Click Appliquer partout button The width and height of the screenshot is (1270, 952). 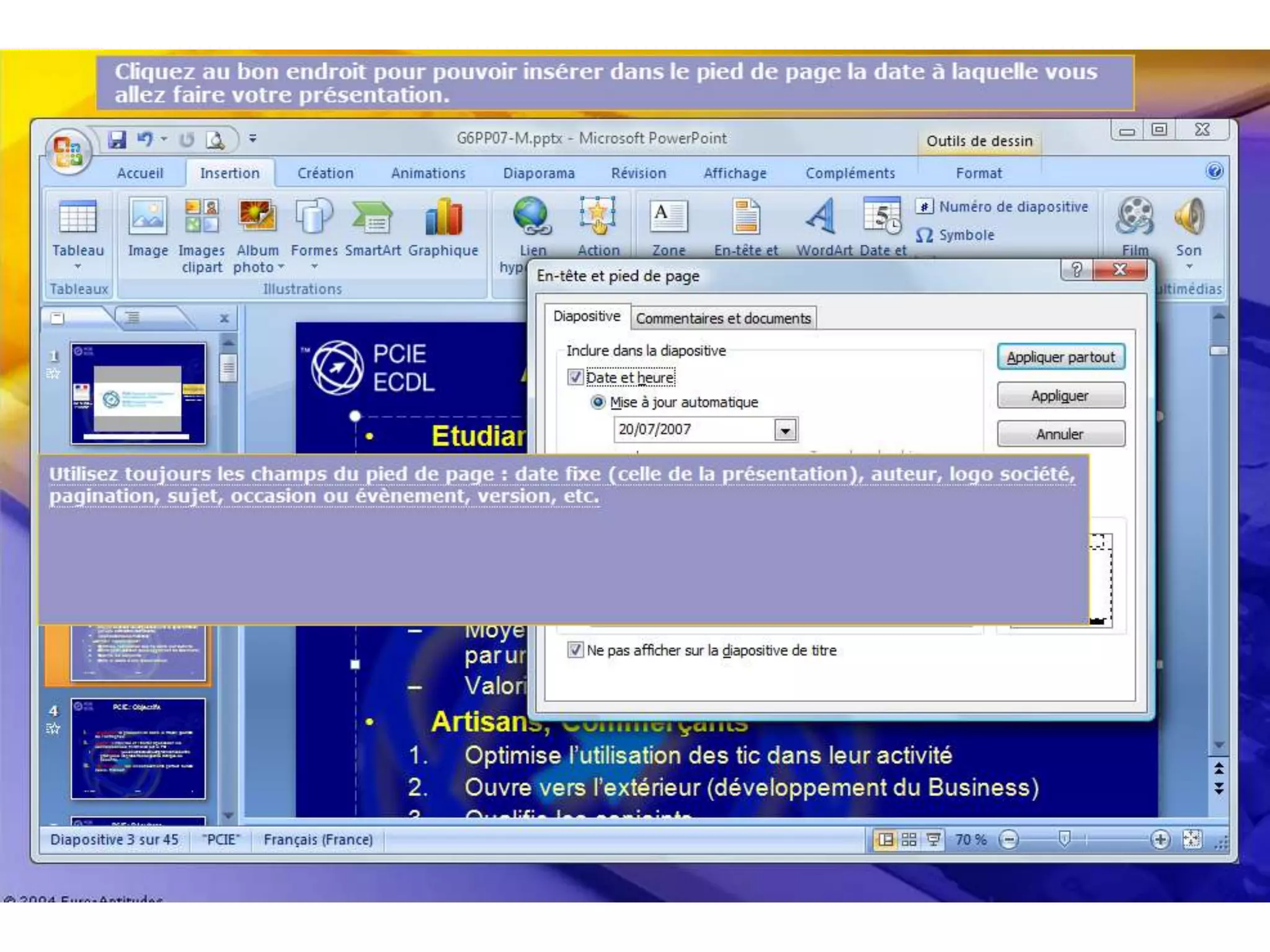(1060, 357)
